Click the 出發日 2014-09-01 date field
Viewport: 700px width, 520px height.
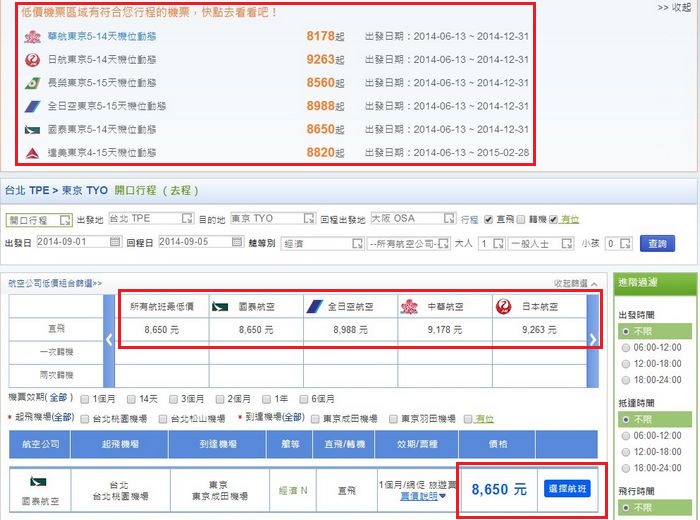click(79, 242)
